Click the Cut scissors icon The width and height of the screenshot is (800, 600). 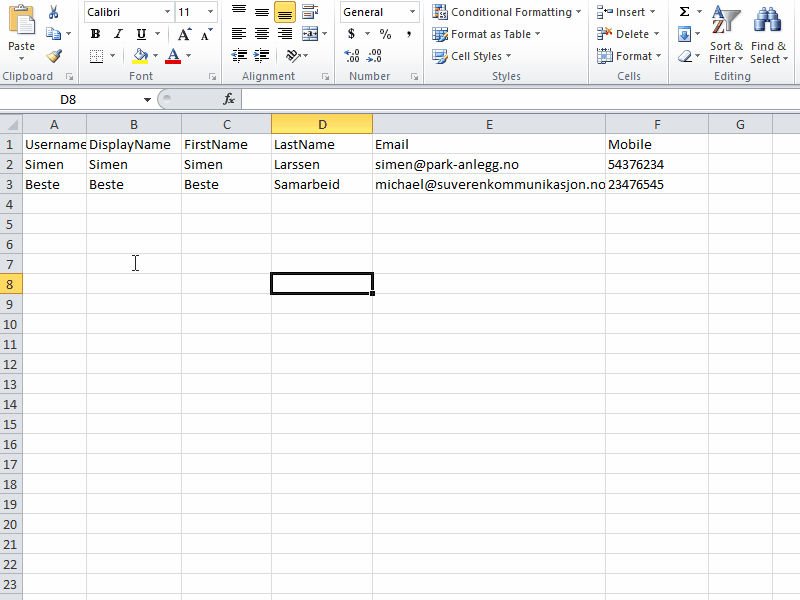point(54,12)
